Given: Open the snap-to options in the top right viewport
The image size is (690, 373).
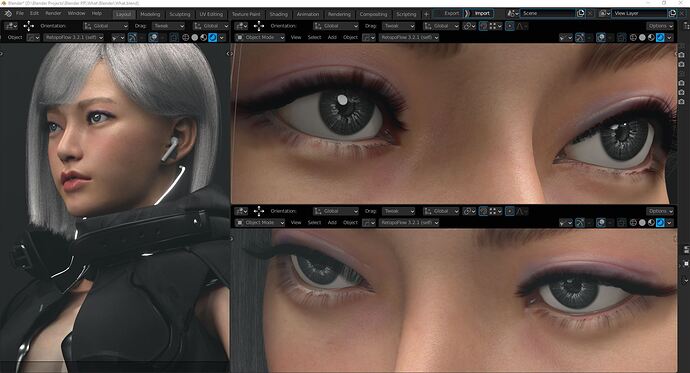Looking at the screenshot, I should [495, 26].
